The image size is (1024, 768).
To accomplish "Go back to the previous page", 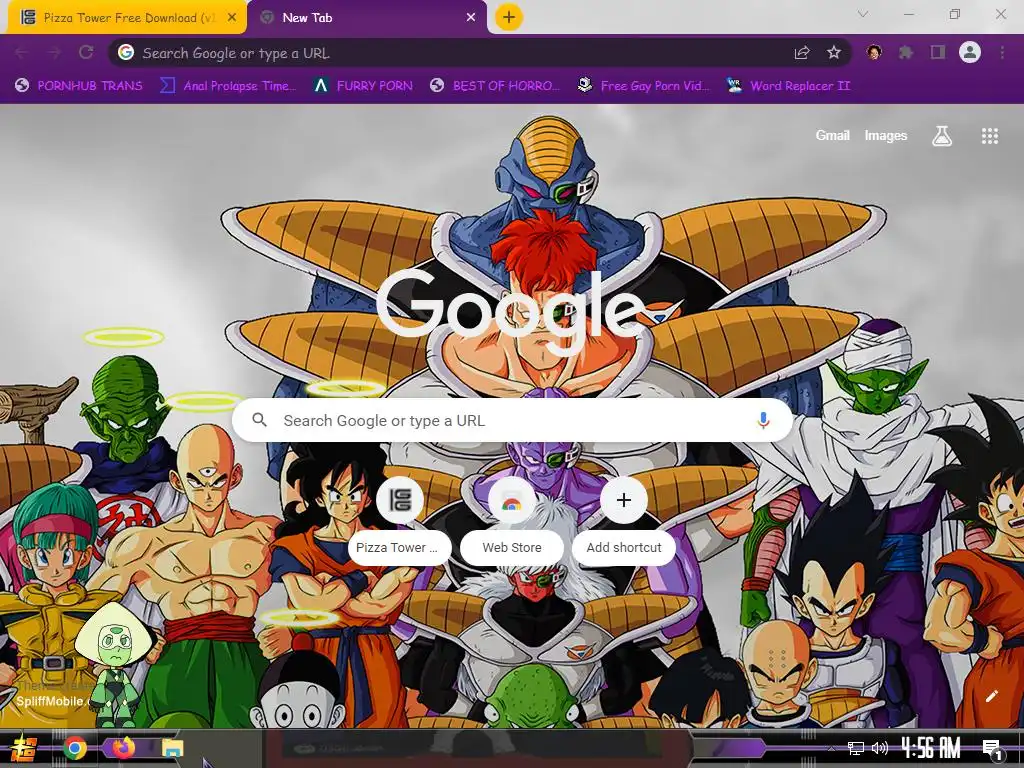I will pyautogui.click(x=21, y=53).
